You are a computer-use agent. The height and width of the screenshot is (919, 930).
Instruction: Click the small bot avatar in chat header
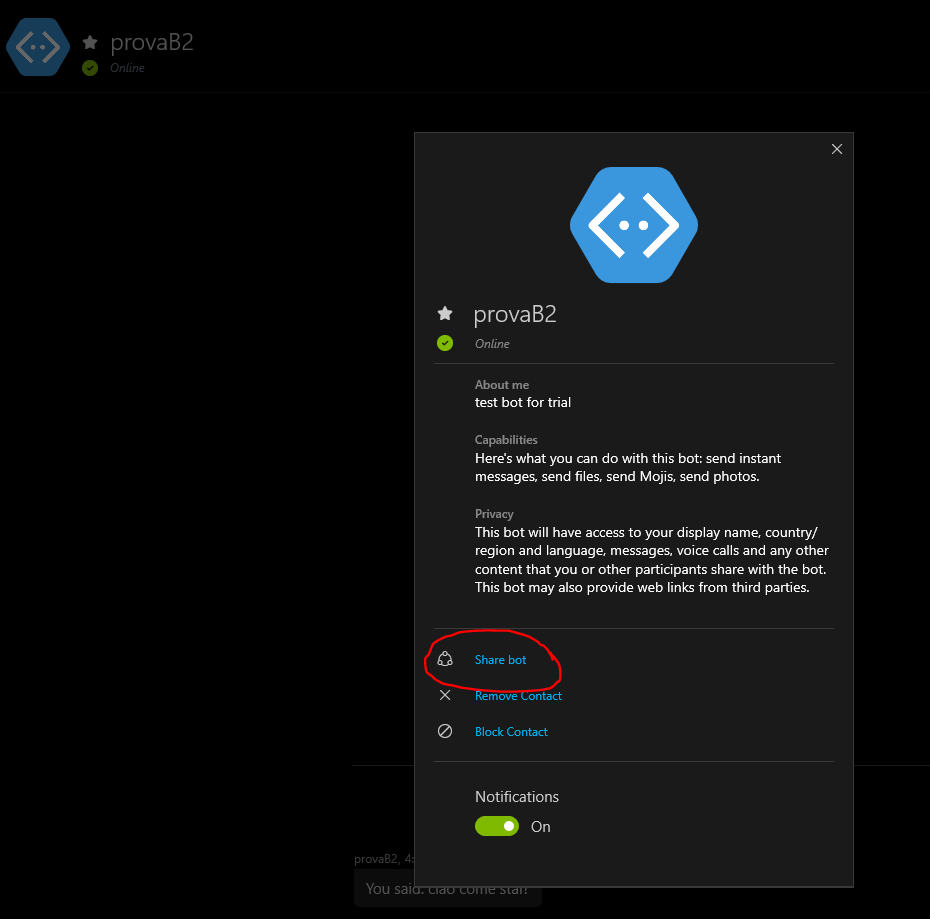pyautogui.click(x=38, y=47)
